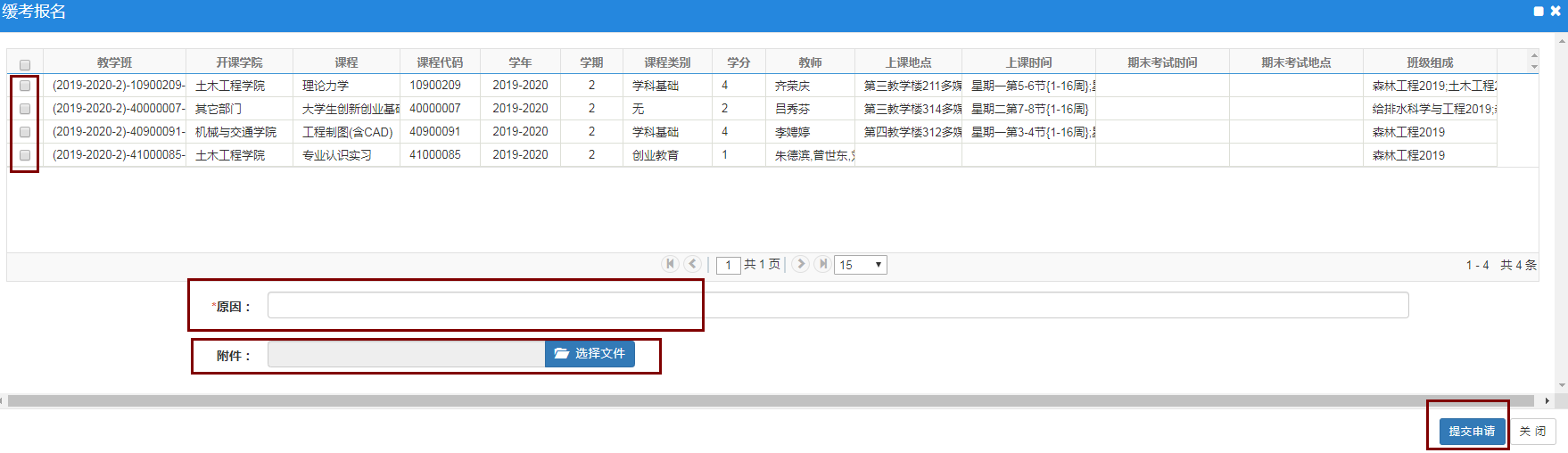The image size is (1568, 453).
Task: Close the dialog with the X icon
Action: pyautogui.click(x=1556, y=12)
